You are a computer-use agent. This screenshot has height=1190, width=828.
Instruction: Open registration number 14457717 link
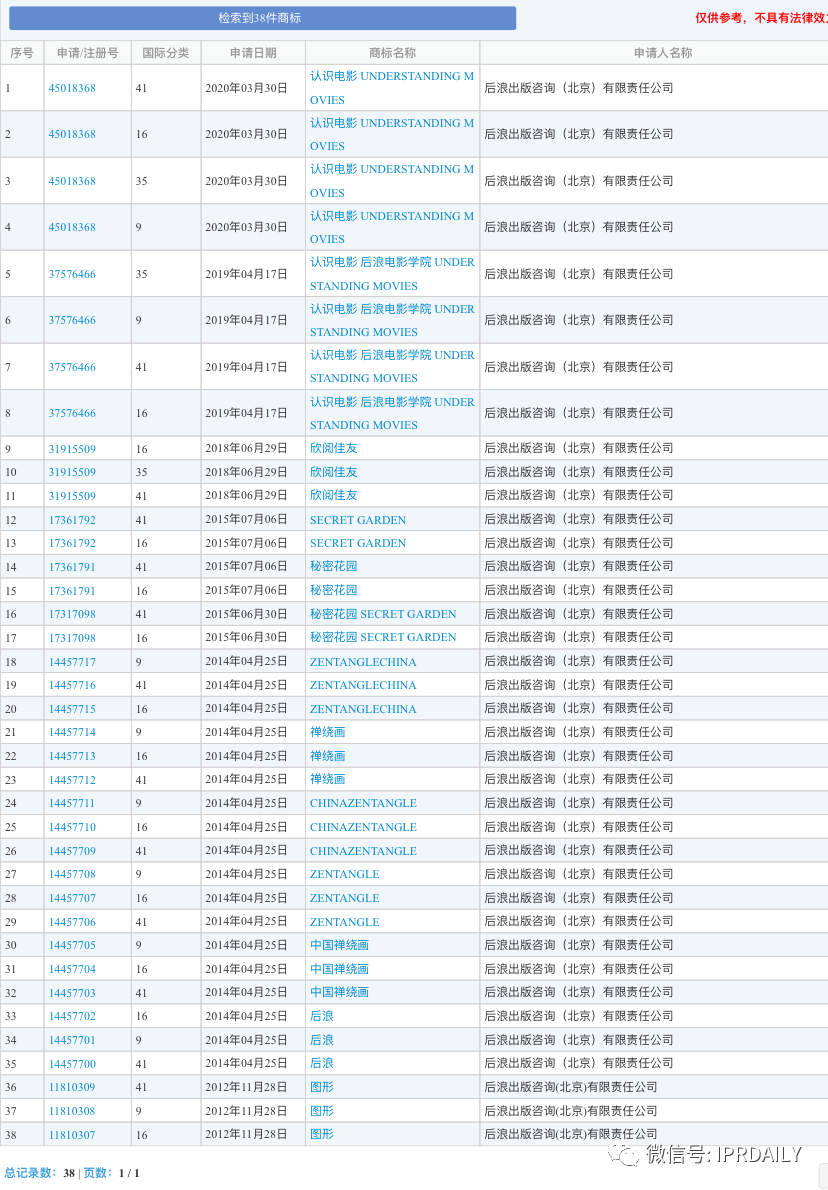(72, 662)
